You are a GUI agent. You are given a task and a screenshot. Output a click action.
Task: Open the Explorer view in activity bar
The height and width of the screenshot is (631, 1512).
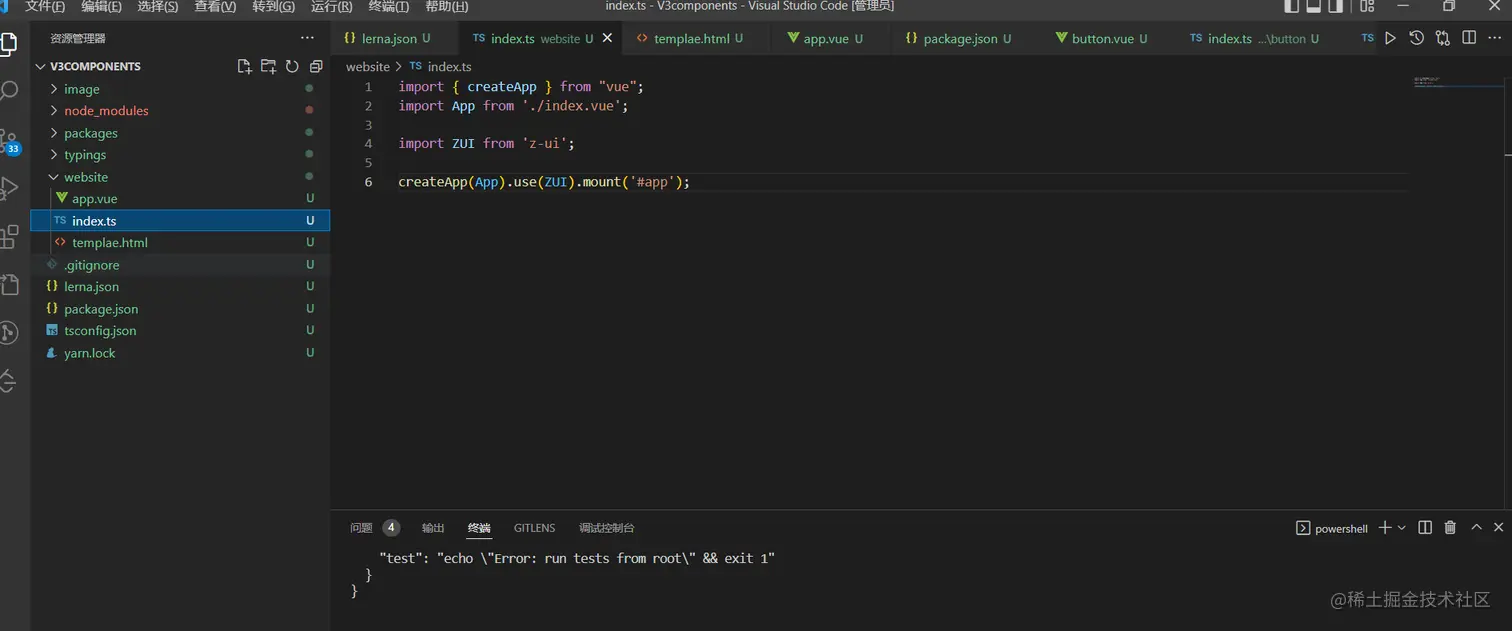click(x=9, y=44)
